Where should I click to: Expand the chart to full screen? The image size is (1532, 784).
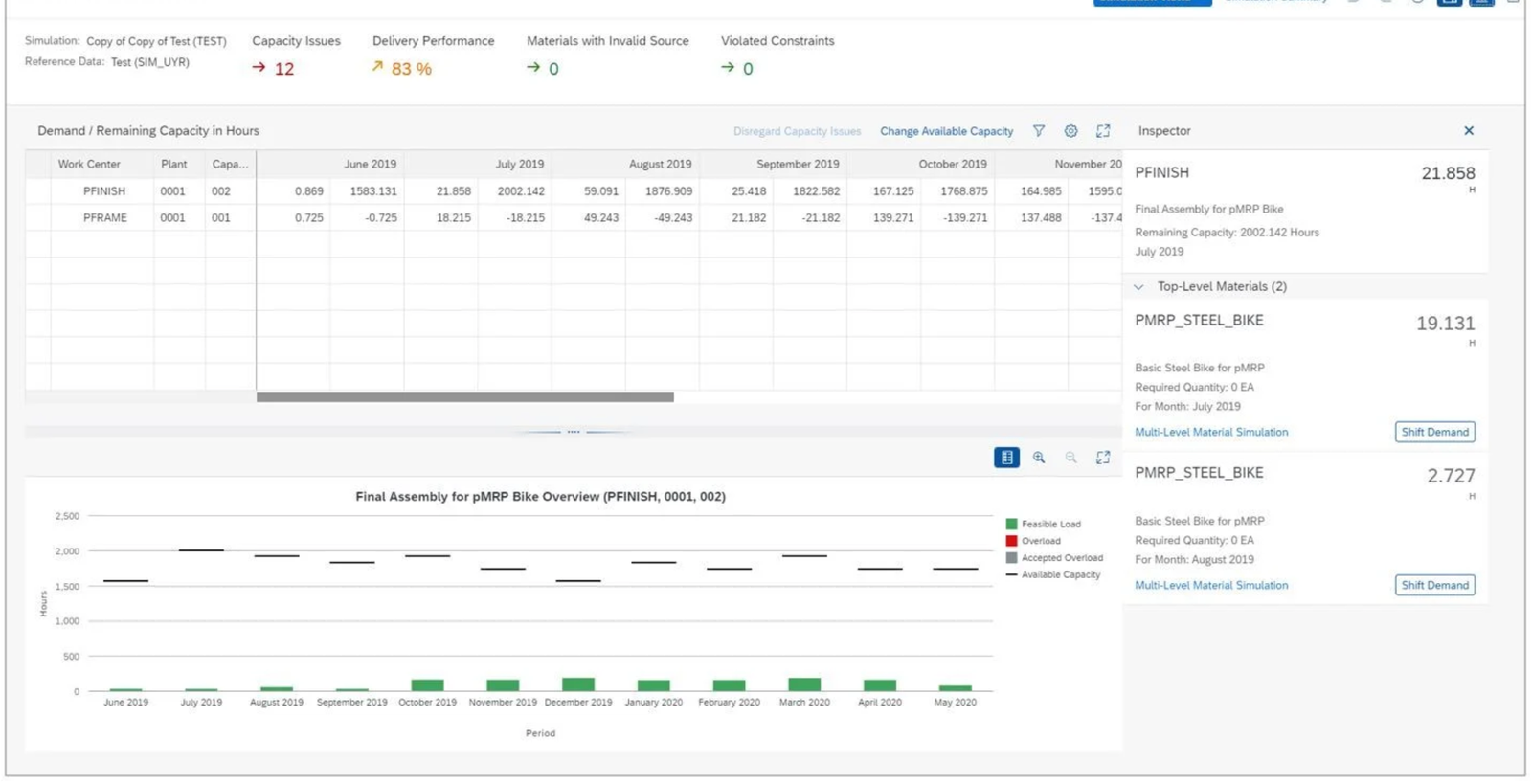tap(1103, 458)
